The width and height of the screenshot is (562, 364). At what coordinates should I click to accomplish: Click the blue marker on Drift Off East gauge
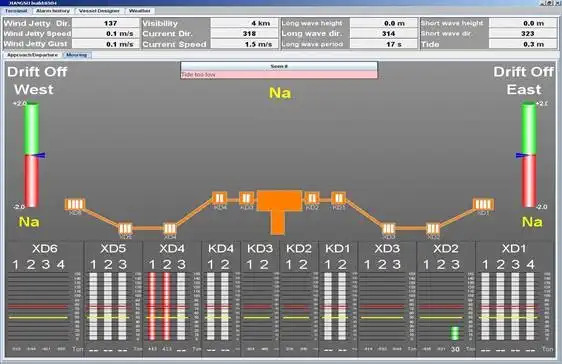520,155
